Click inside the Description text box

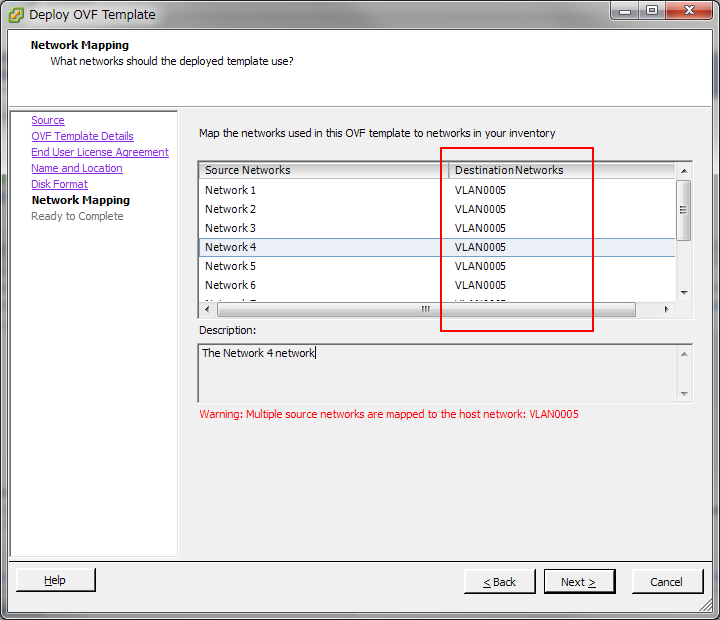(x=437, y=373)
